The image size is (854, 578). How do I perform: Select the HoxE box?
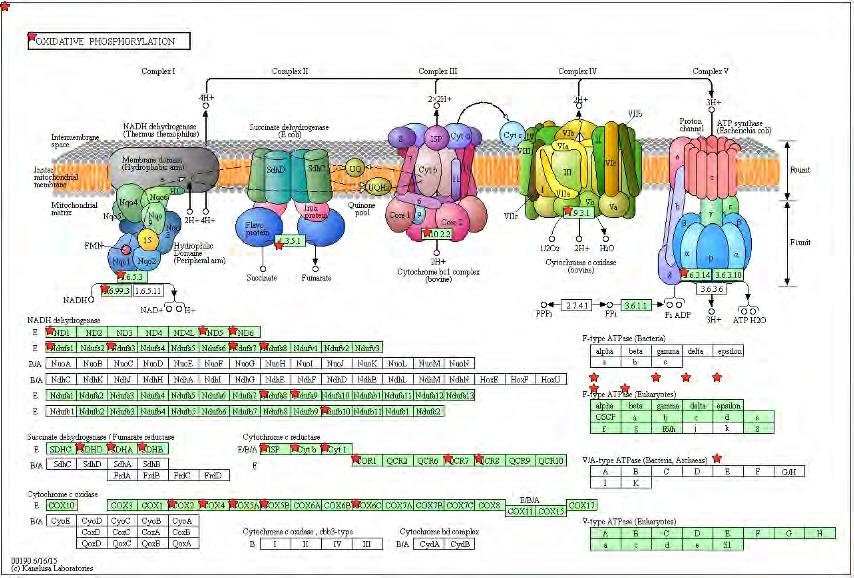[489, 379]
